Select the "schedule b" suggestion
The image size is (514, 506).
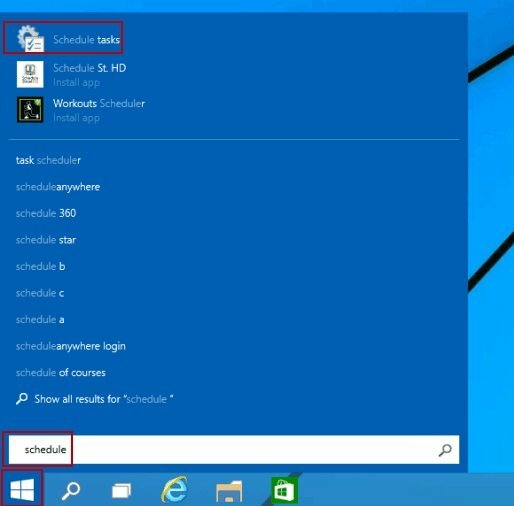[x=40, y=266]
